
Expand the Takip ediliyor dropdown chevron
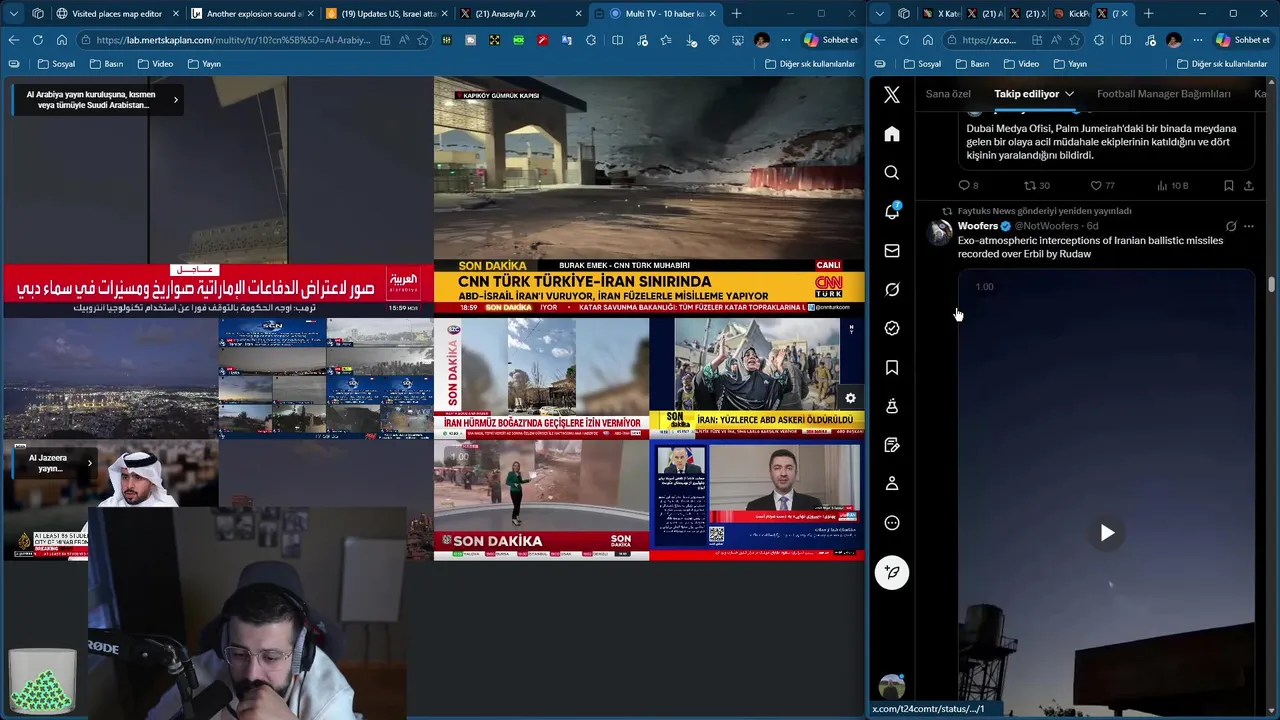1069,94
